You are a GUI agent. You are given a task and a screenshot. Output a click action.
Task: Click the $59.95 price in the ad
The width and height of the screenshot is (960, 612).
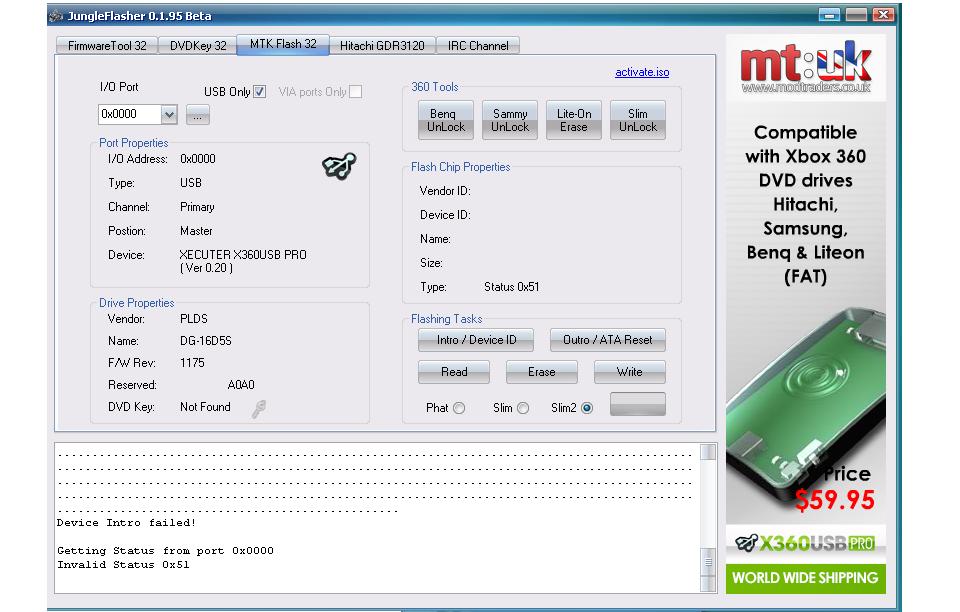pos(835,500)
